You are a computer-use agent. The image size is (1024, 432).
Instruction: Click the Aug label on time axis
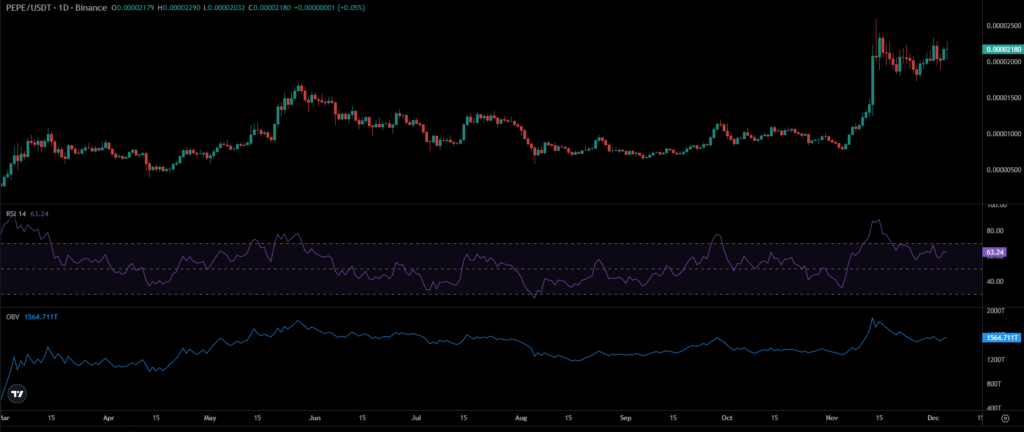(520, 416)
